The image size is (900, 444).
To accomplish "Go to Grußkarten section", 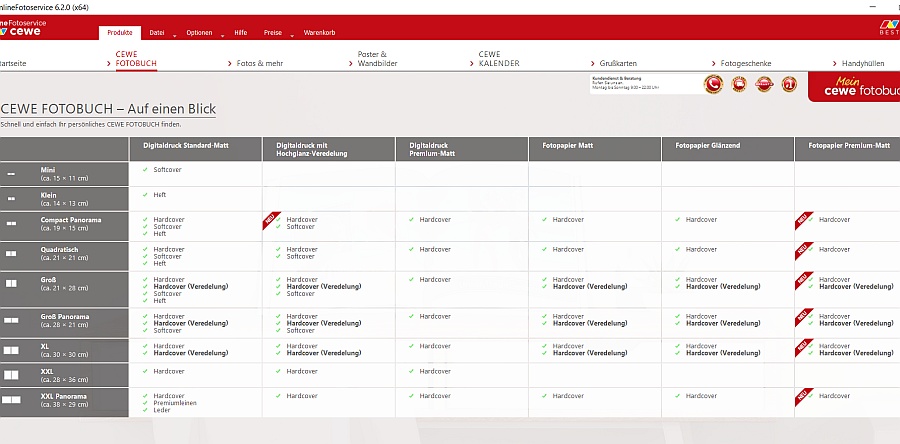I will [x=618, y=64].
